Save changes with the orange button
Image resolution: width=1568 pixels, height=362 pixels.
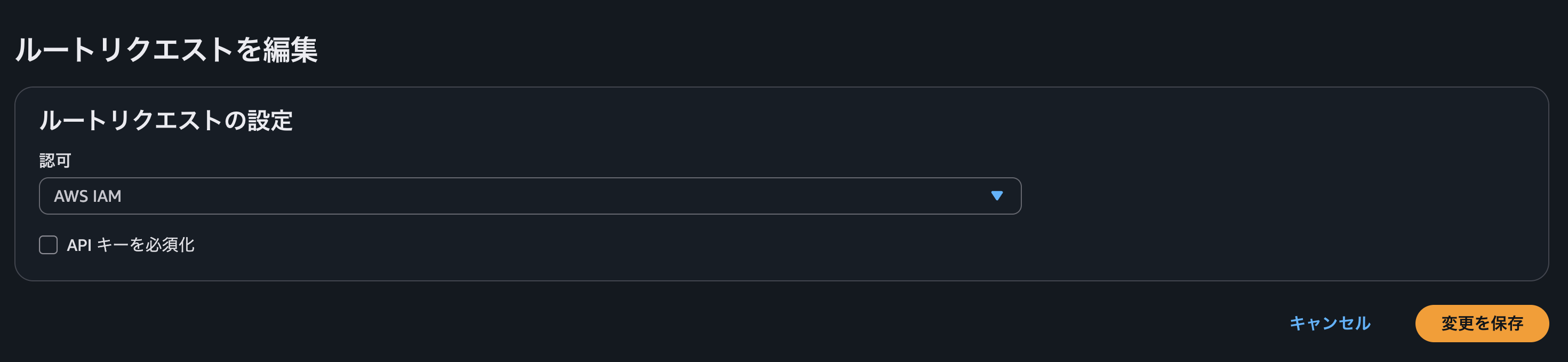1482,323
